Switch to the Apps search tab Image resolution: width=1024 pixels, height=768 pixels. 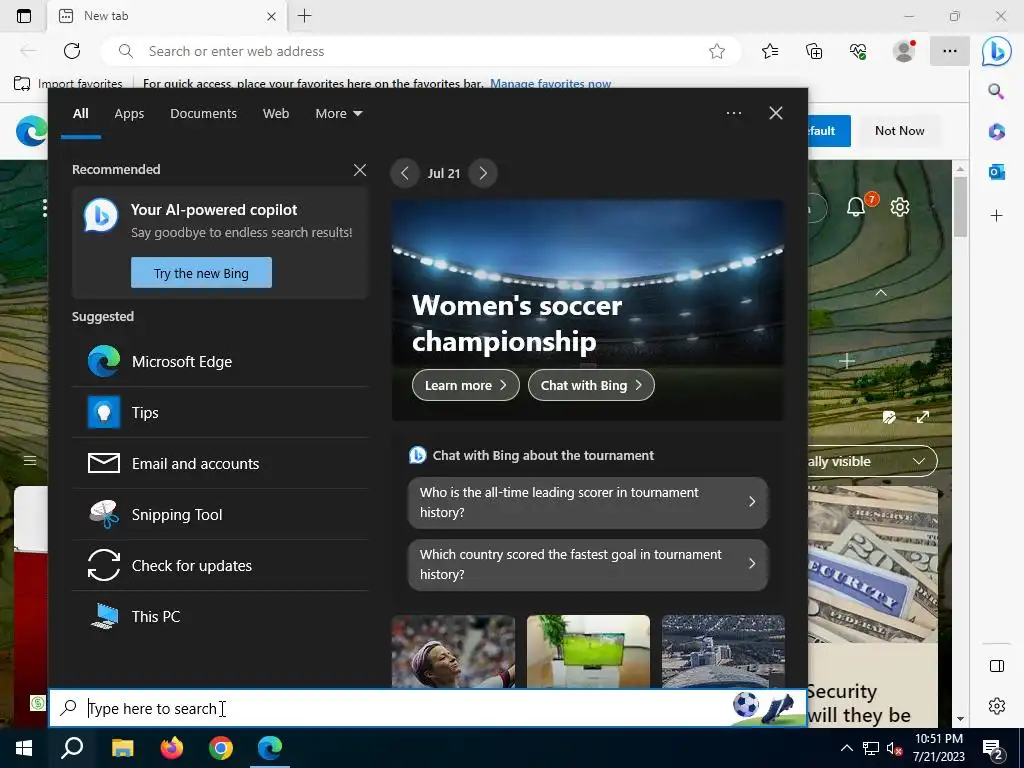click(129, 114)
